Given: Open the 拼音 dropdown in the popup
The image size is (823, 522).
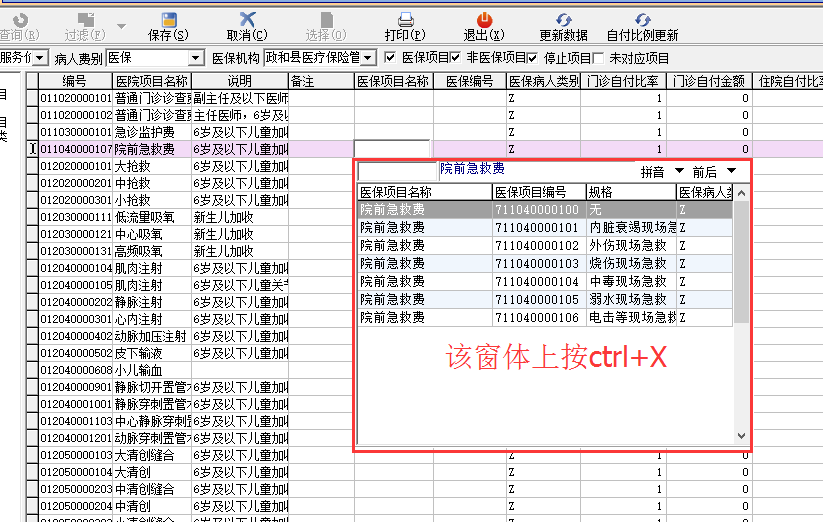Looking at the screenshot, I should 679,171.
